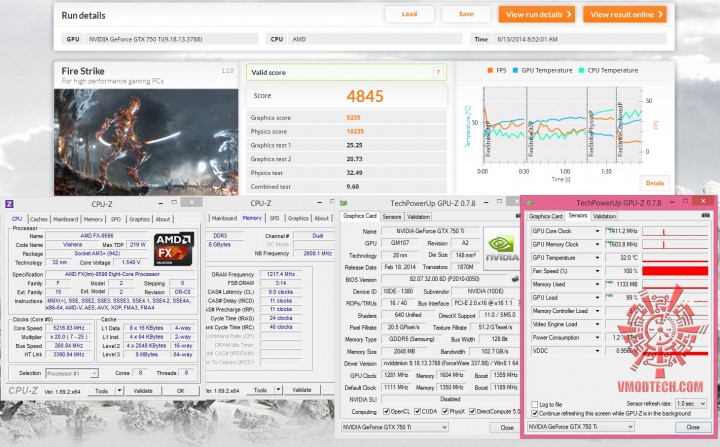Open the SPD tab in first CPU-Z window
This screenshot has width=720, height=447.
tap(116, 219)
